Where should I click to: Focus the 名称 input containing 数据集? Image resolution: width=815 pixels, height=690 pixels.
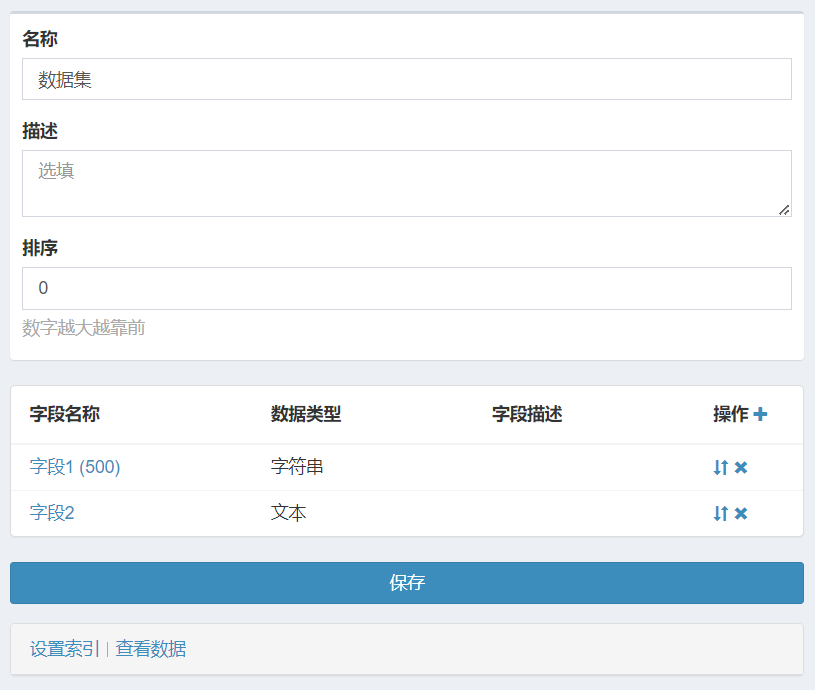coord(406,79)
